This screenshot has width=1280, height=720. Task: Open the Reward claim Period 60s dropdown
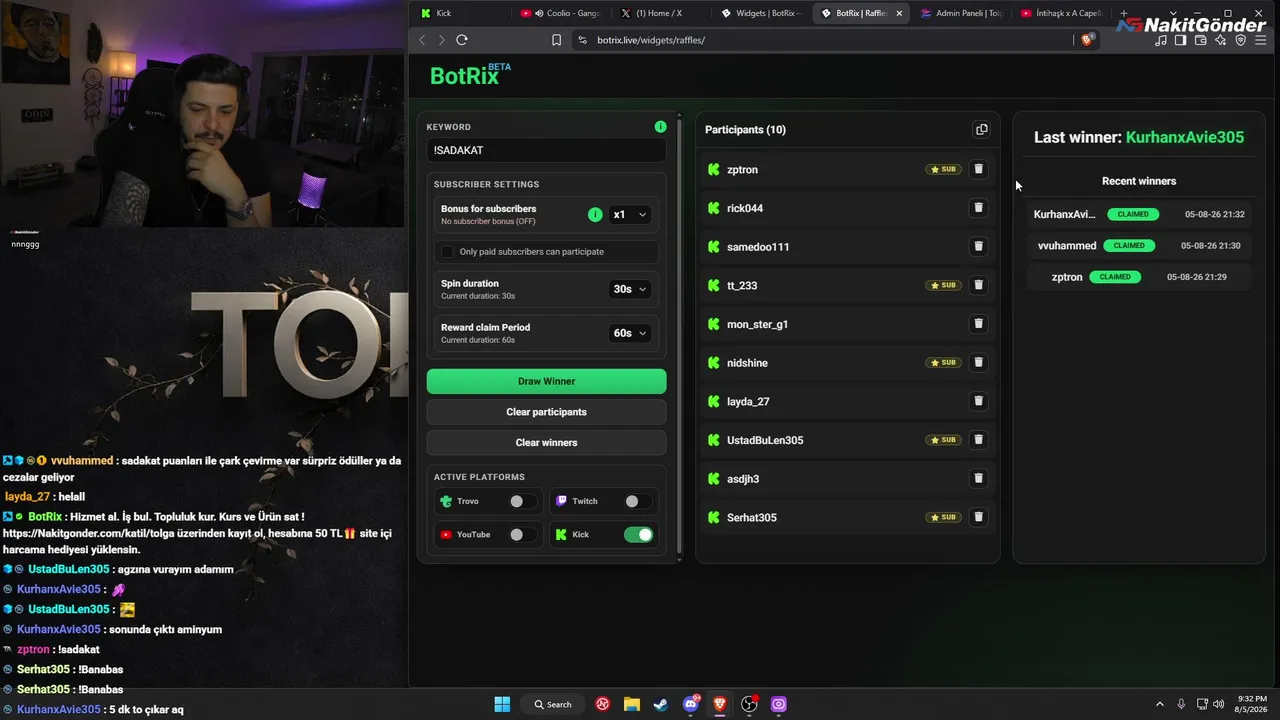pos(630,333)
